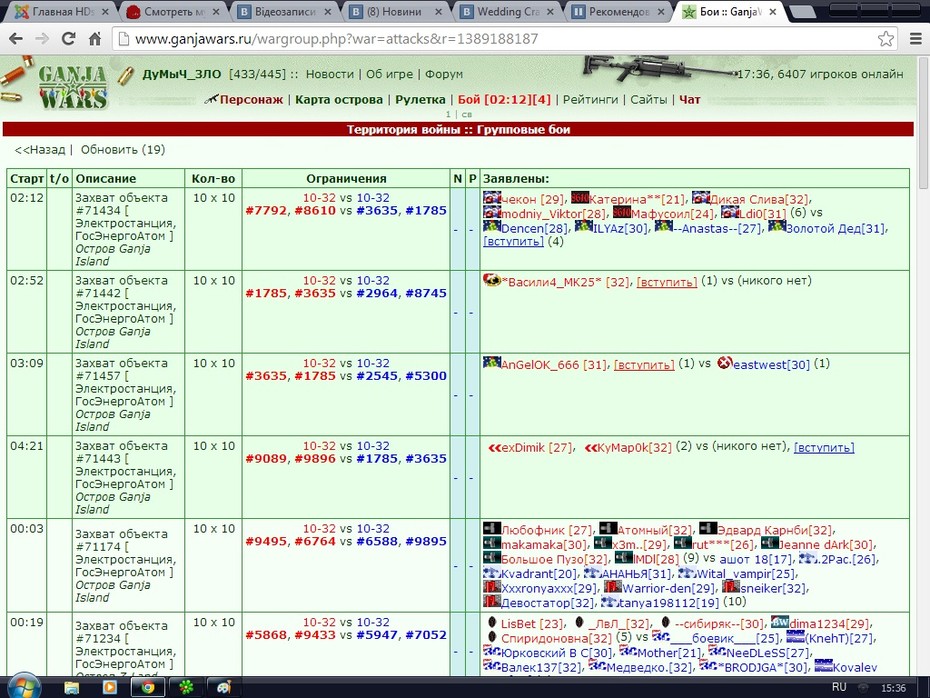Viewport: 930px width, 698px height.
Task: Reload the page with refresh icon
Action: click(x=68, y=39)
